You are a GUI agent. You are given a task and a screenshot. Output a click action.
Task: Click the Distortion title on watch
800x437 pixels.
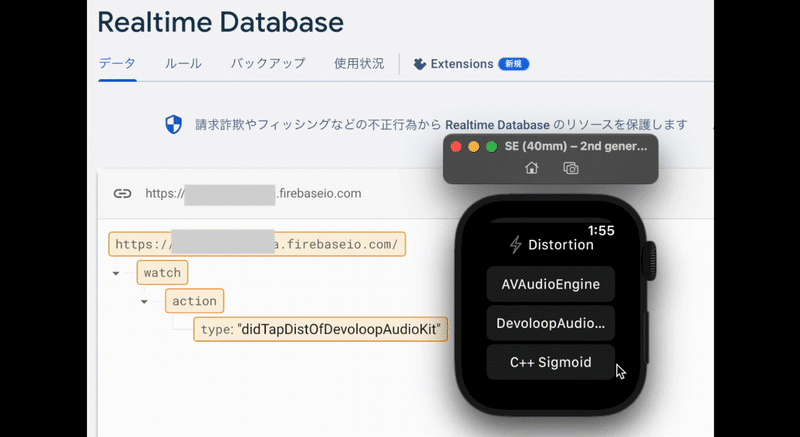click(561, 245)
